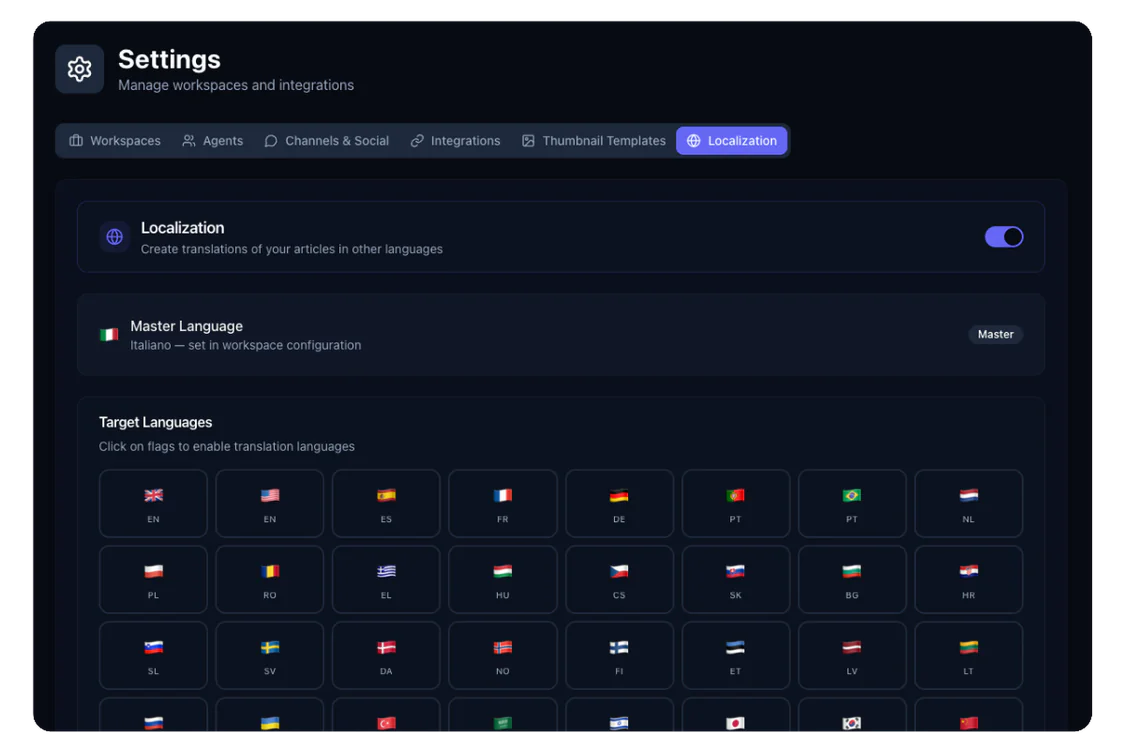
Task: Select the Japanese flag tile
Action: (x=735, y=720)
